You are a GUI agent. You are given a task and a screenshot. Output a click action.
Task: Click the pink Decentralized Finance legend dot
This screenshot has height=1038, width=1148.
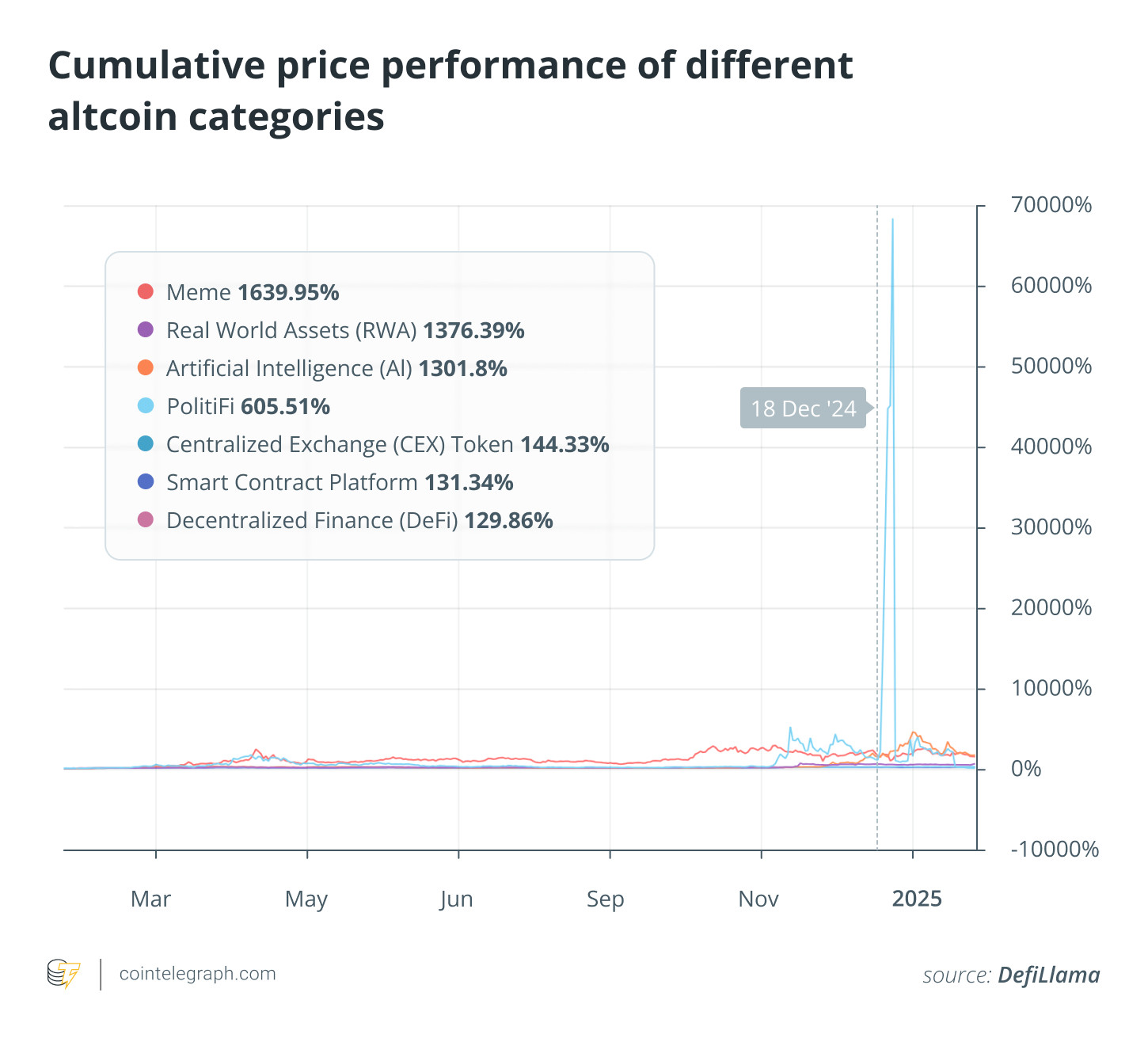click(x=146, y=519)
